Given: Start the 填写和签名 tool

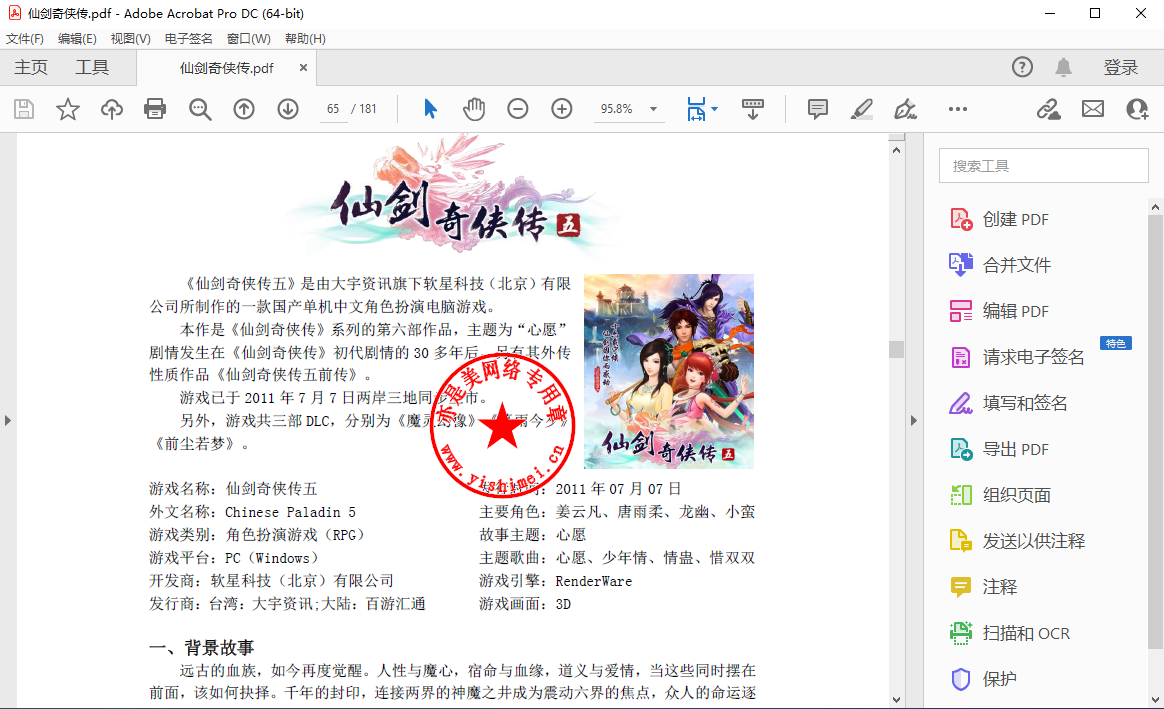Looking at the screenshot, I should tap(1008, 403).
